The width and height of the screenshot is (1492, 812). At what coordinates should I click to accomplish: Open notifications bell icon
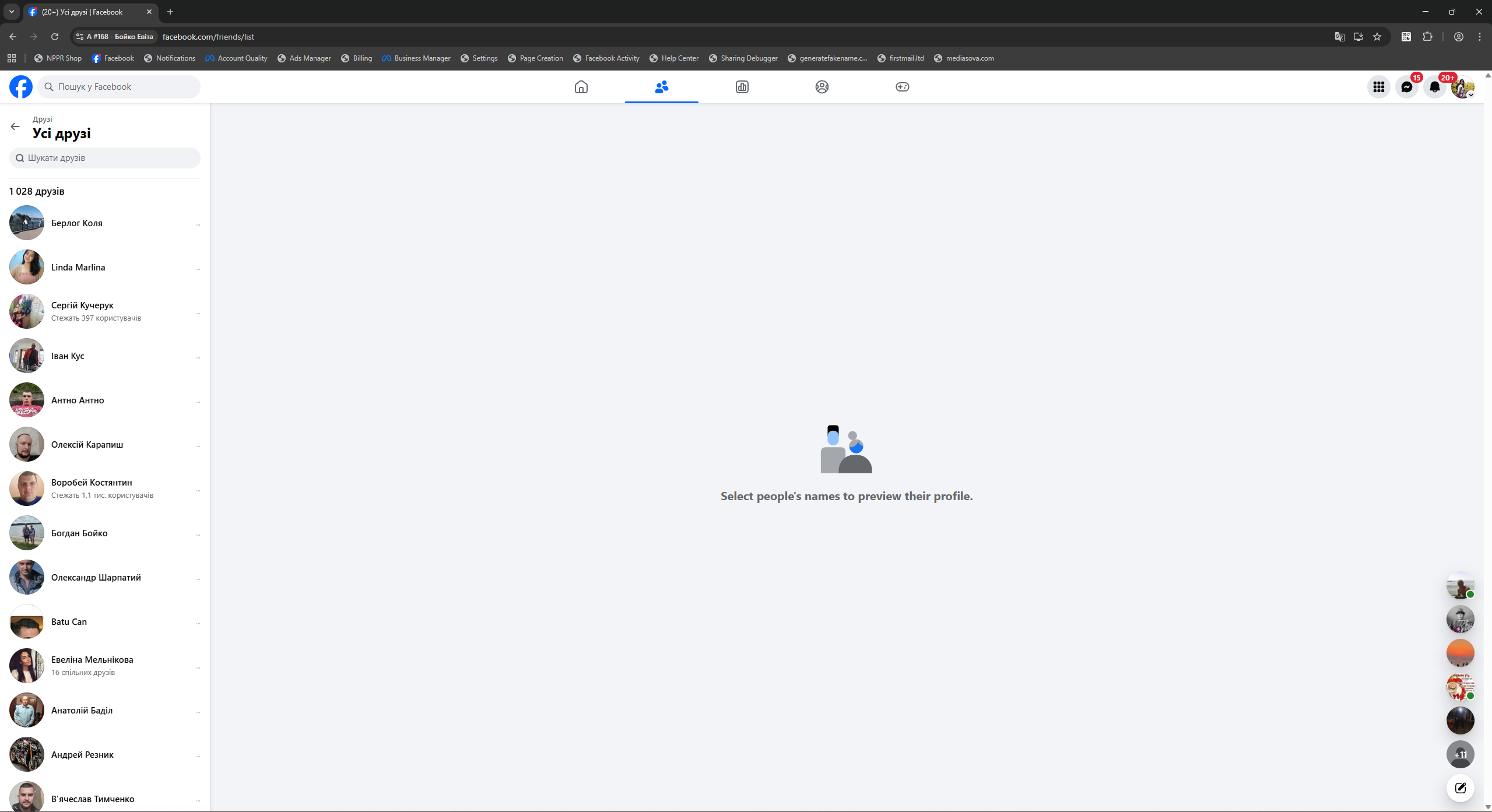tap(1434, 87)
